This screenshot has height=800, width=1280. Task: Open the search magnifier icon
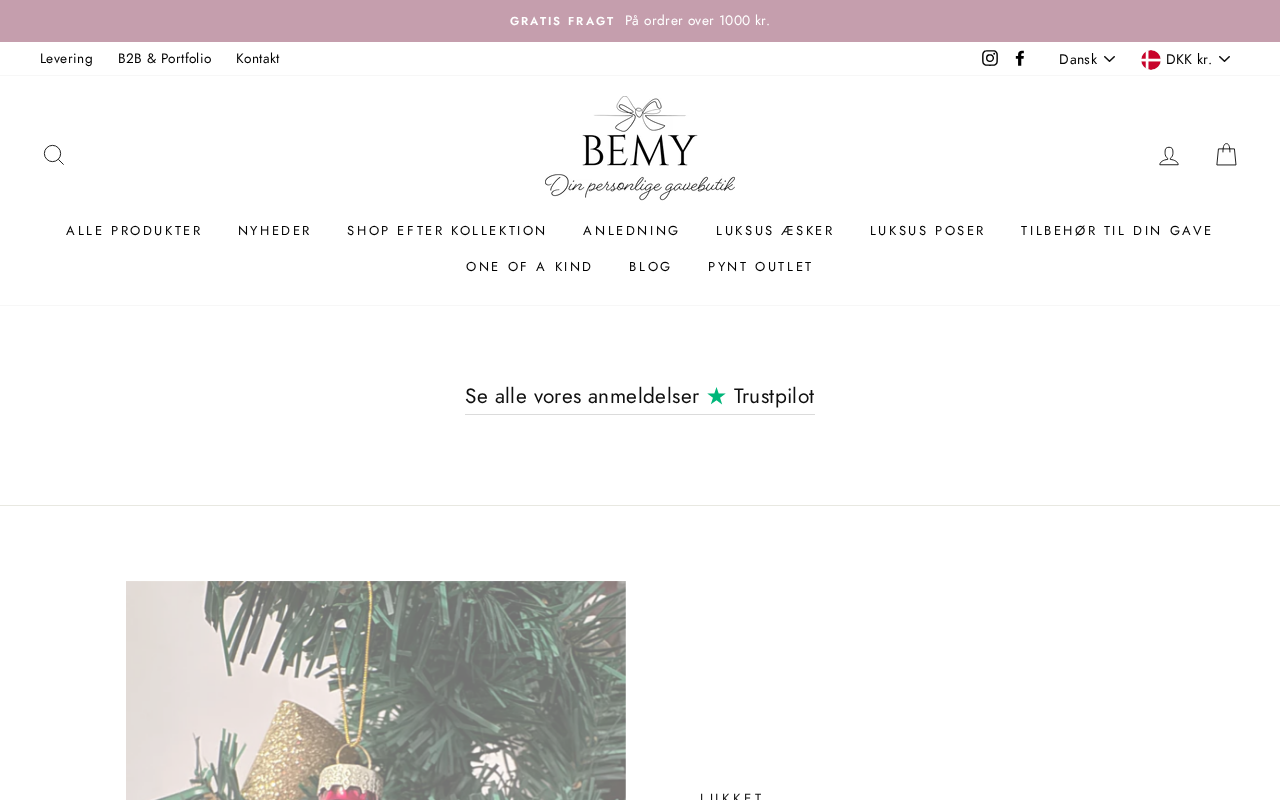54,155
